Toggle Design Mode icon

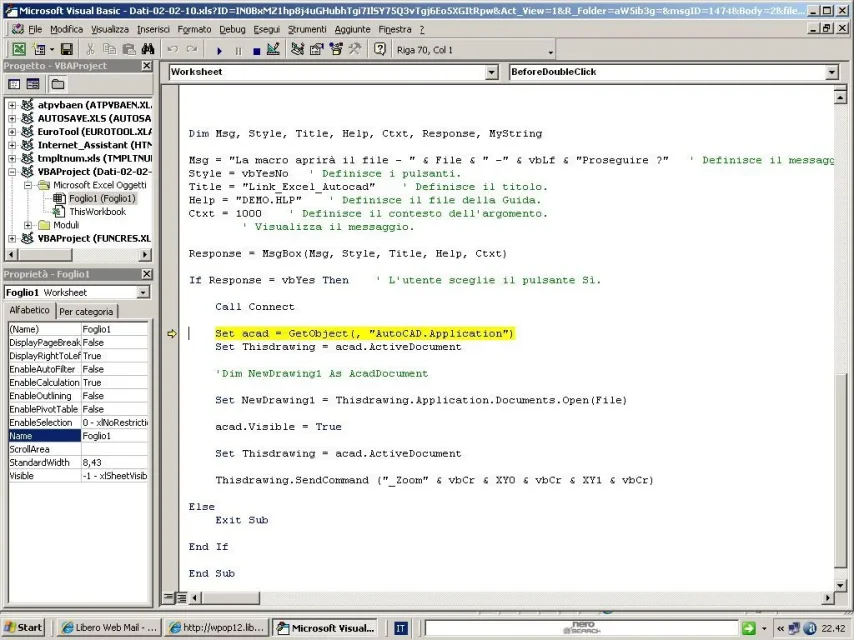[273, 50]
